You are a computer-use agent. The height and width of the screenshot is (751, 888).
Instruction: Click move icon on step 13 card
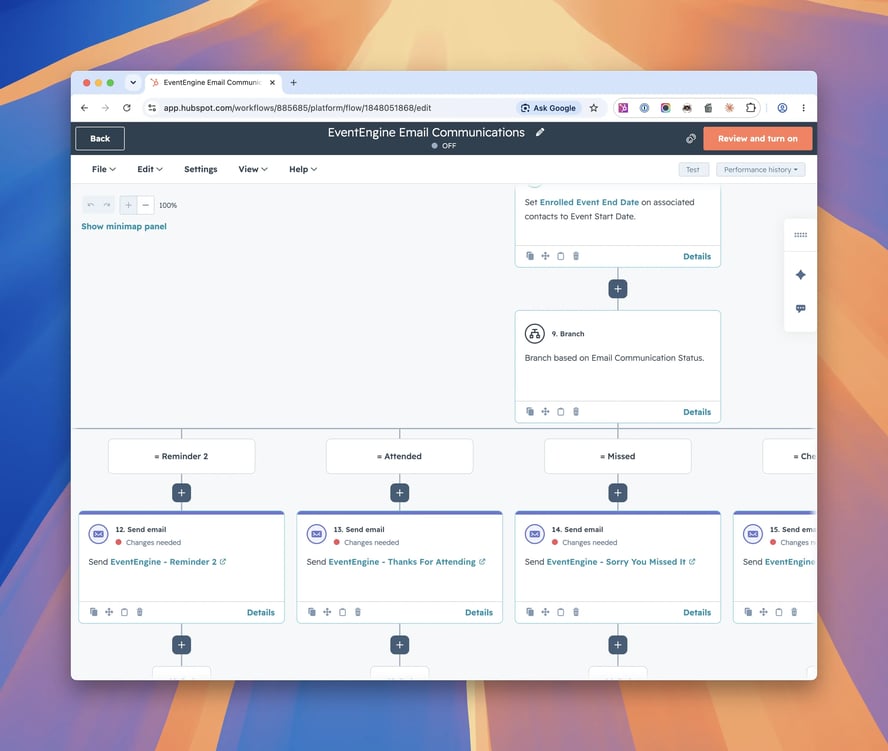point(327,612)
